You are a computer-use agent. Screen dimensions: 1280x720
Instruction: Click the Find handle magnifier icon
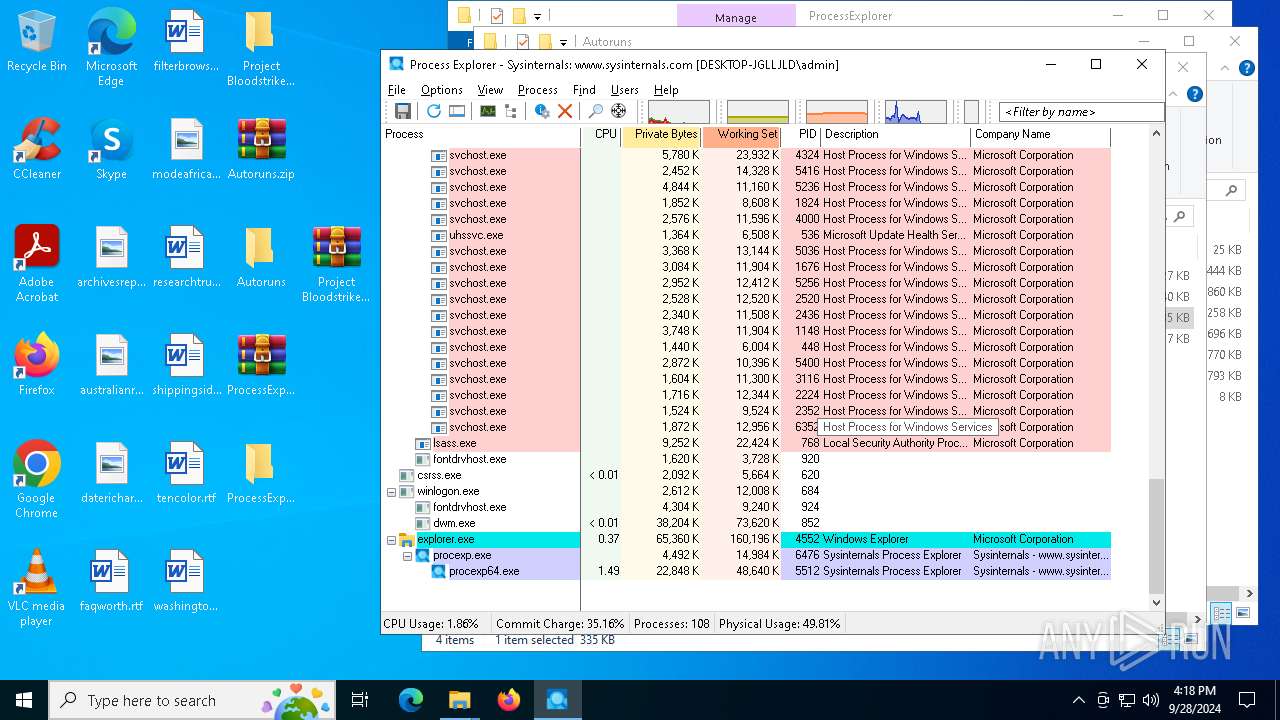point(596,111)
